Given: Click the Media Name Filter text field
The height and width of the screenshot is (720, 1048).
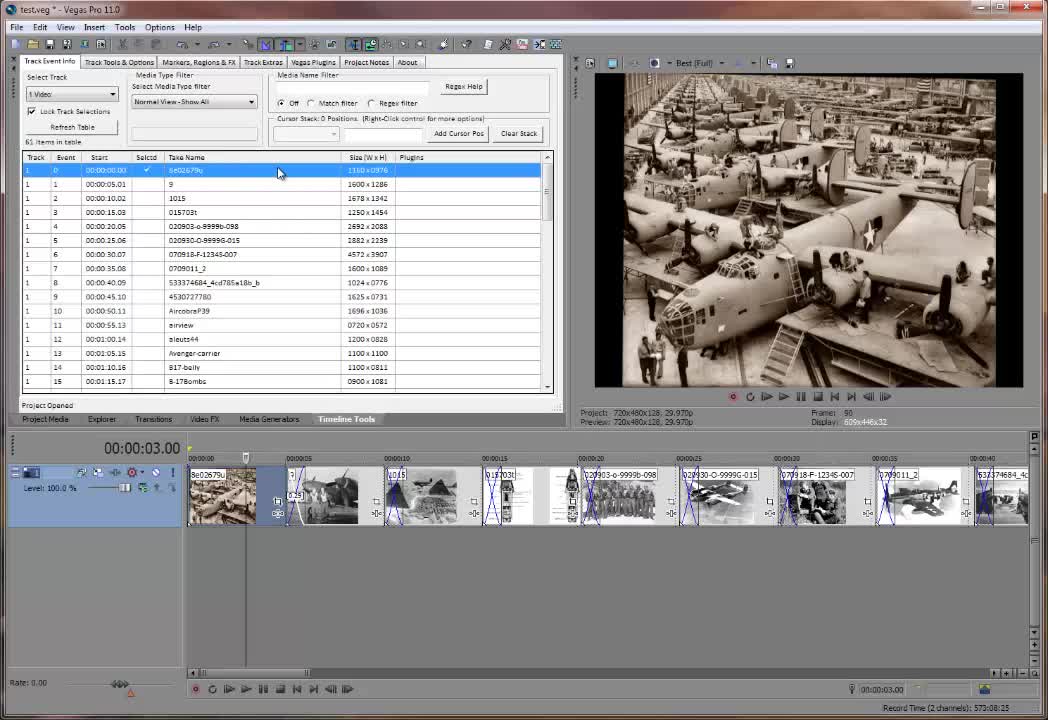Looking at the screenshot, I should tap(352, 88).
